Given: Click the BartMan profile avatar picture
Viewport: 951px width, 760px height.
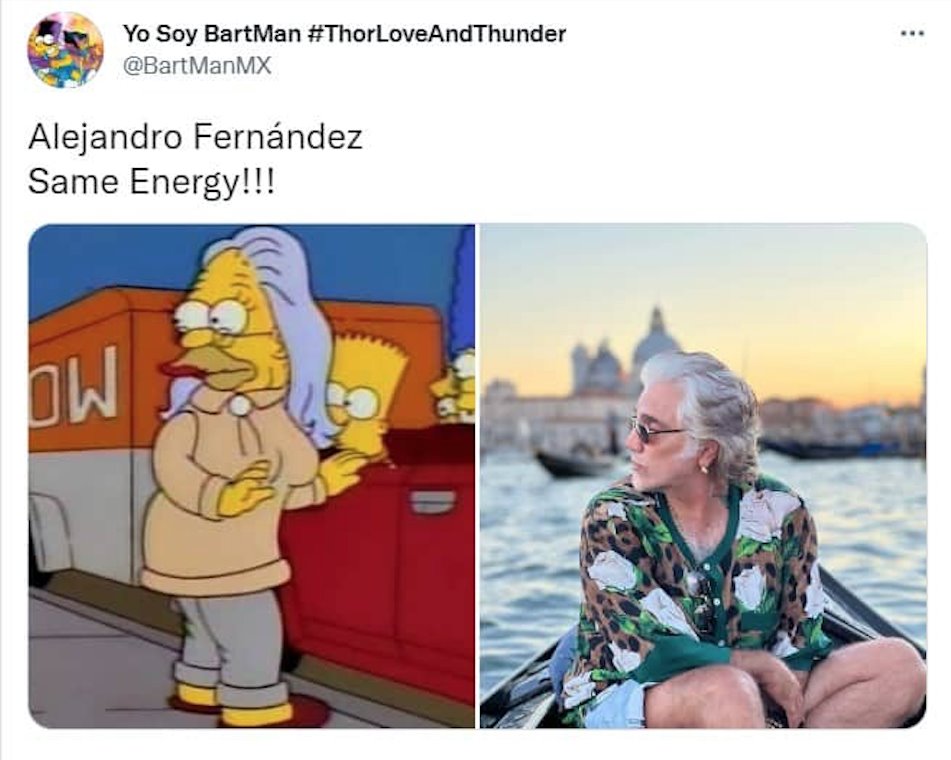Looking at the screenshot, I should coord(66,50).
